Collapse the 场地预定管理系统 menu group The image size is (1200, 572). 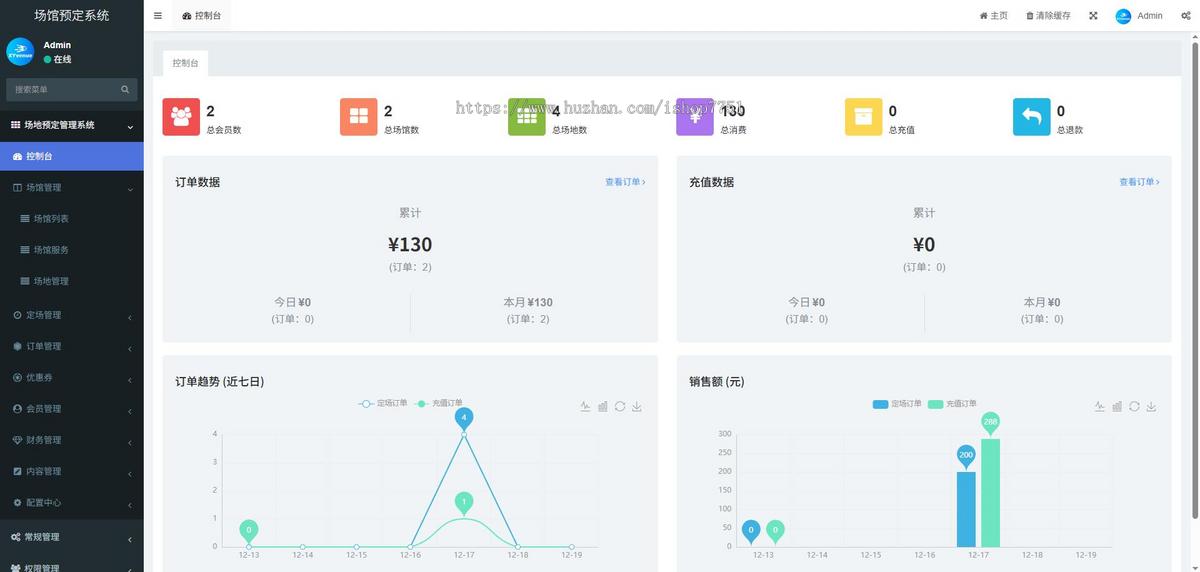tap(71, 125)
